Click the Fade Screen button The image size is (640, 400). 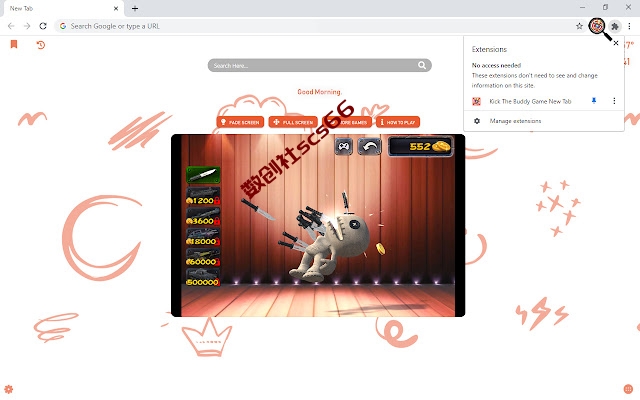click(x=240, y=122)
